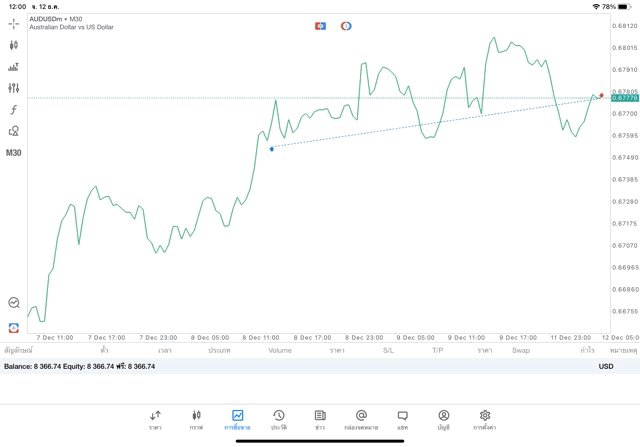Screen dimensions: 640x447
Task: Open the ประวัติ history tab
Action: pyautogui.click(x=279, y=420)
